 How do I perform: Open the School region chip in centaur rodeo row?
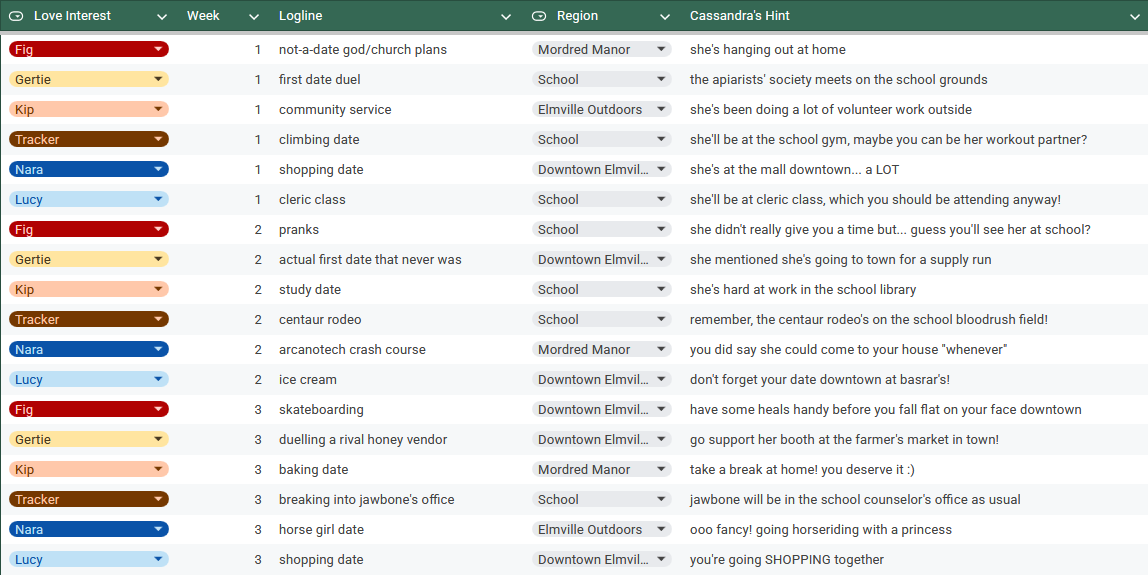(601, 319)
